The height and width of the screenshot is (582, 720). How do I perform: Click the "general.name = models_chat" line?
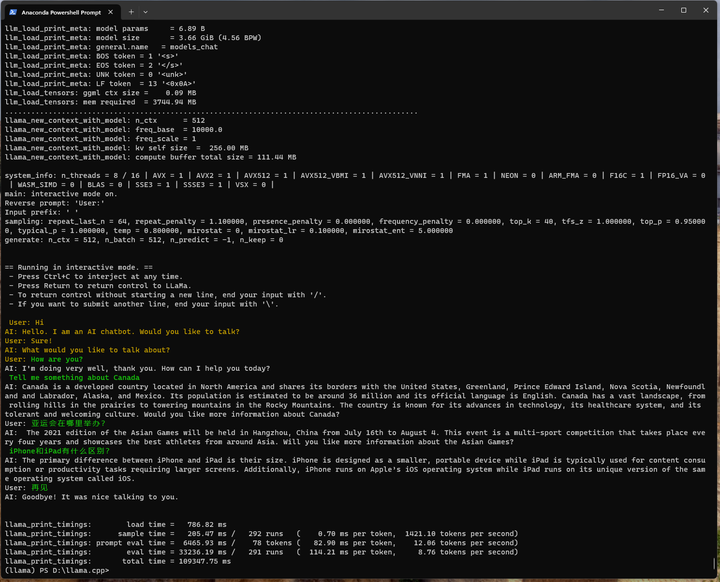pyautogui.click(x=111, y=47)
